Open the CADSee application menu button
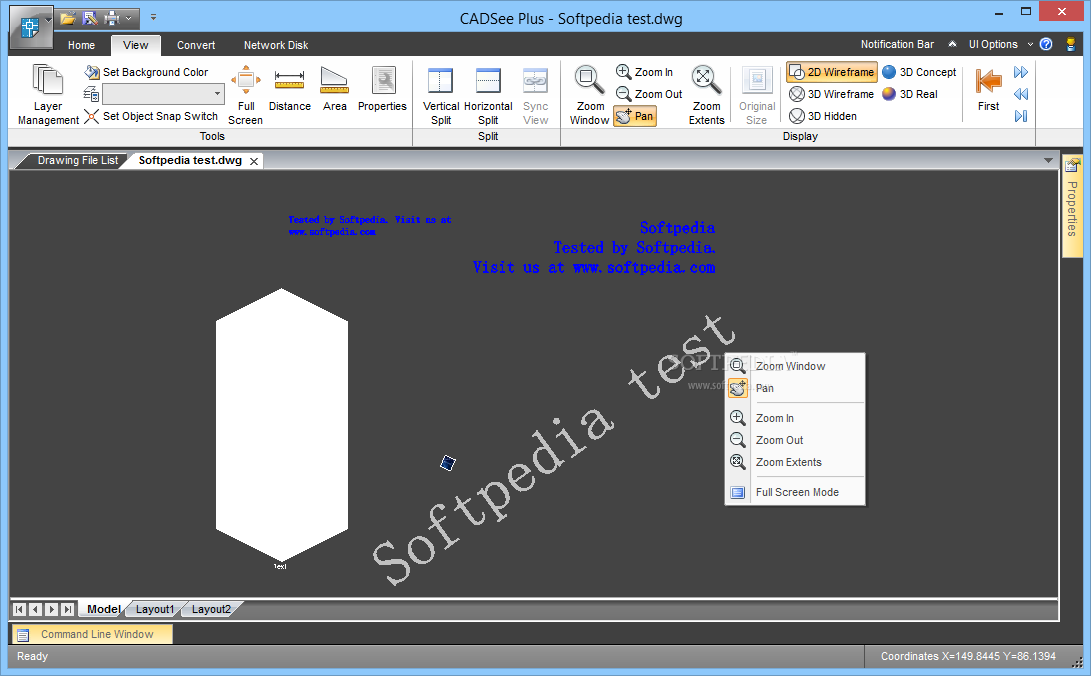This screenshot has height=676, width=1091. (x=29, y=27)
